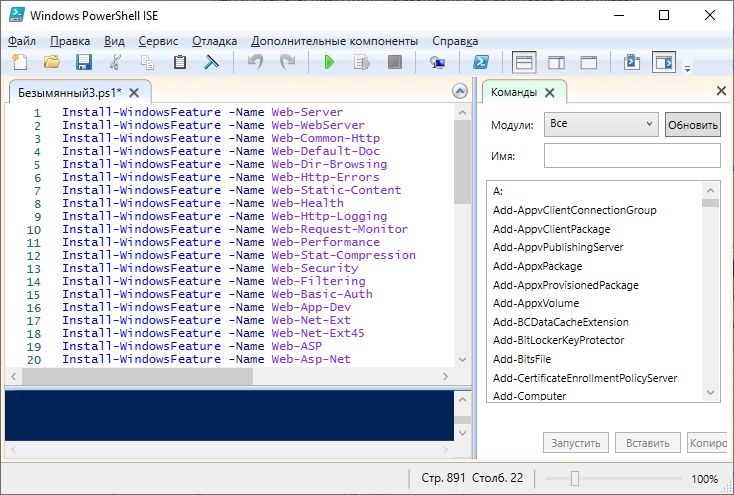Click down arrow of commands list scrollbar
This screenshot has height=495, width=734.
(x=710, y=392)
